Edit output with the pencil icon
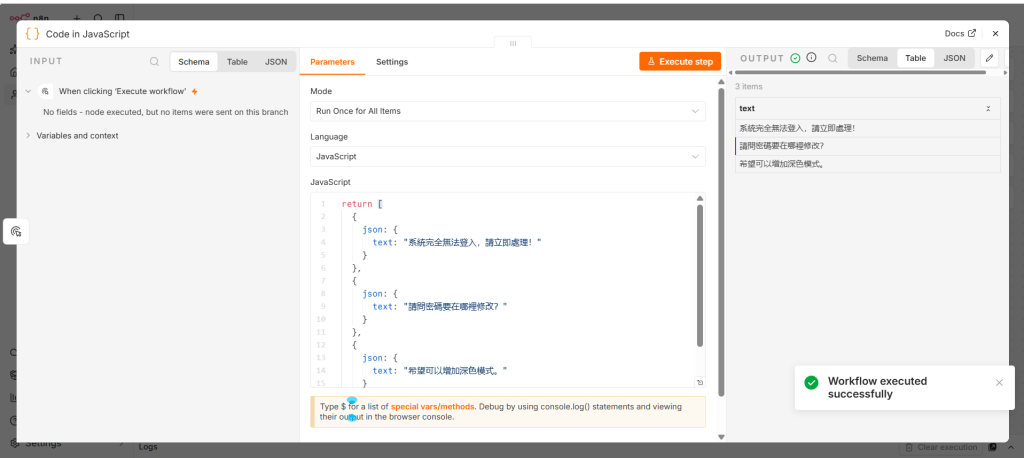 989,58
